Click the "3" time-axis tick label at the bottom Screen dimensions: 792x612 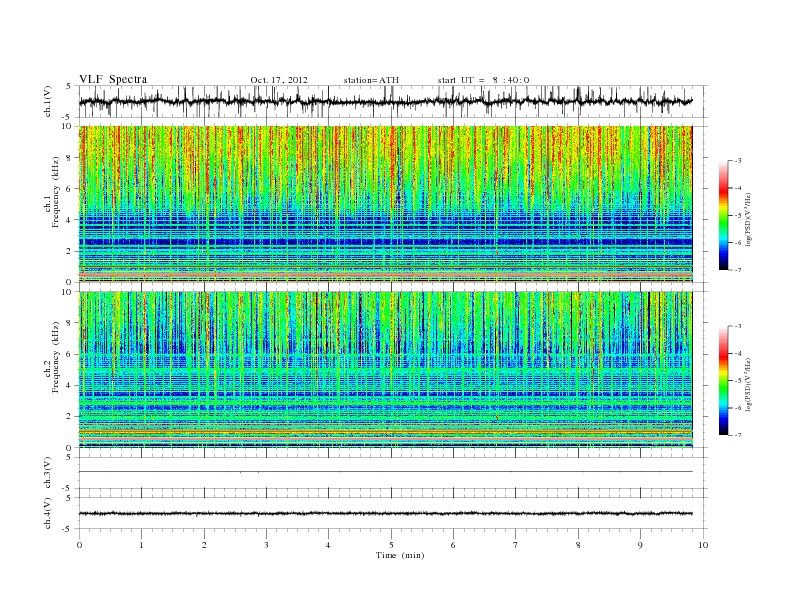coord(266,545)
